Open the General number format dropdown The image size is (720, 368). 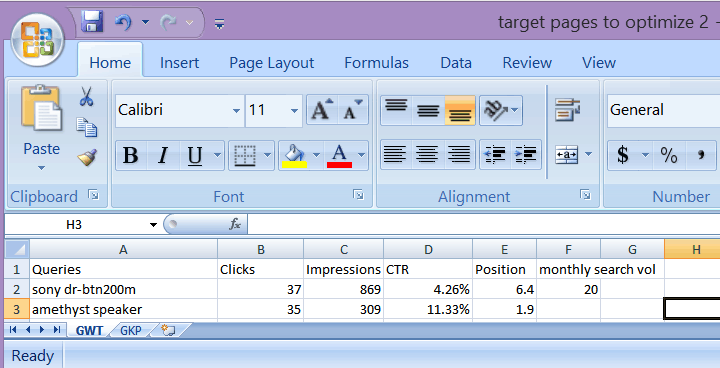click(664, 110)
